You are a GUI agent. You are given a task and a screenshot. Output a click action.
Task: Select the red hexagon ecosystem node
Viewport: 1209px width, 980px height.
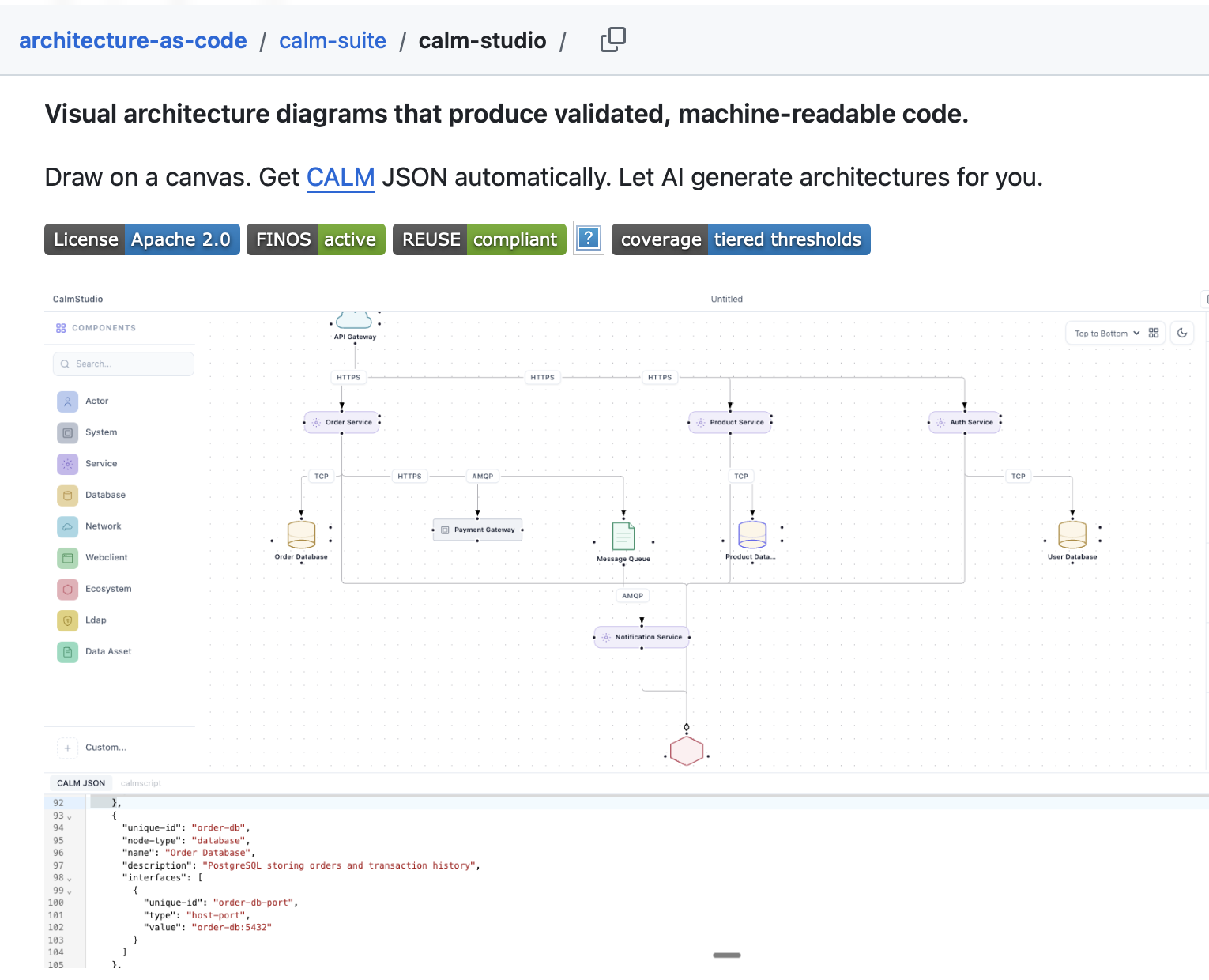coord(687,751)
